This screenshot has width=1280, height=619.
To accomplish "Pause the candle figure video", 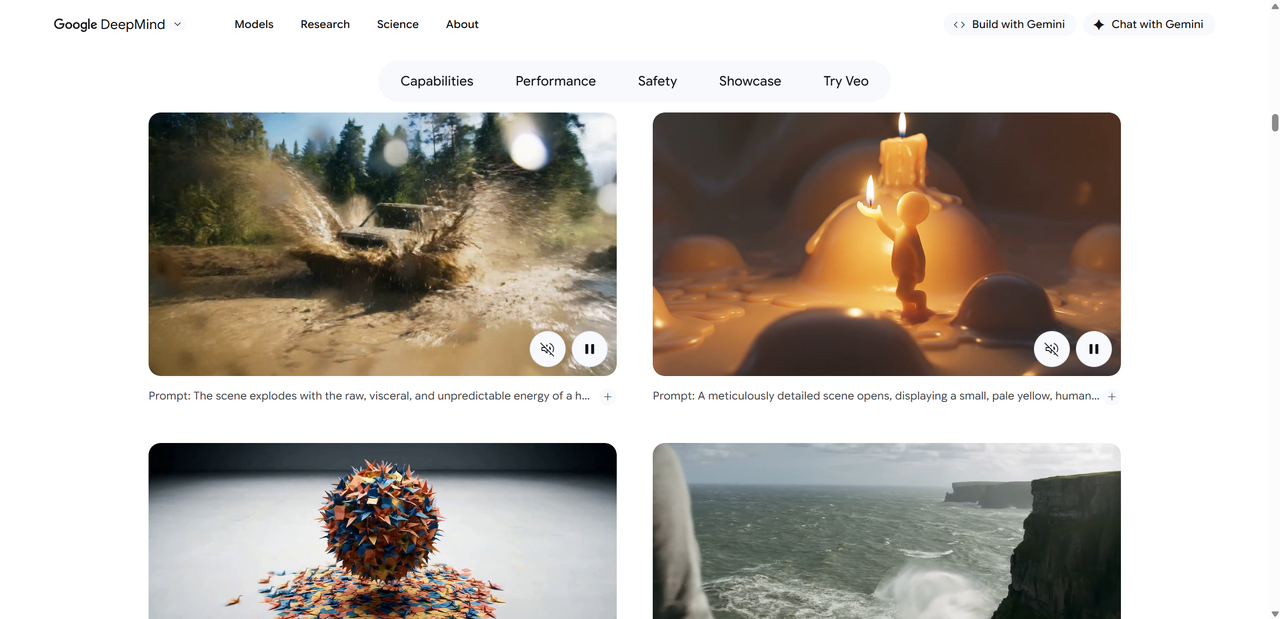I will (1094, 349).
